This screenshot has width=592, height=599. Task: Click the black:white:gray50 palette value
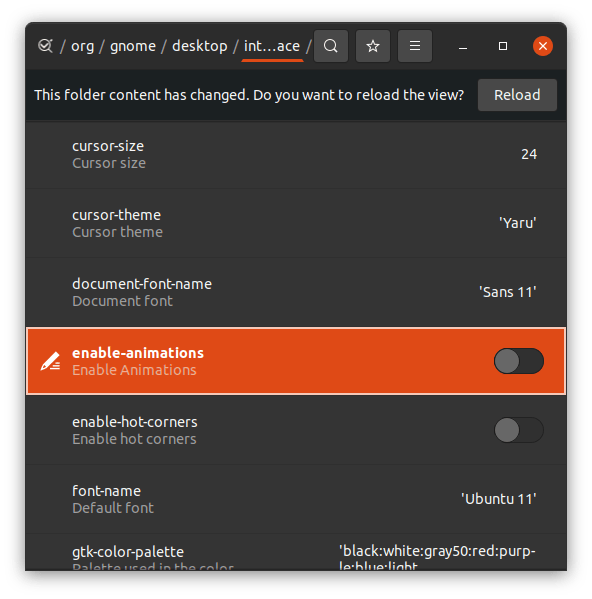437,558
